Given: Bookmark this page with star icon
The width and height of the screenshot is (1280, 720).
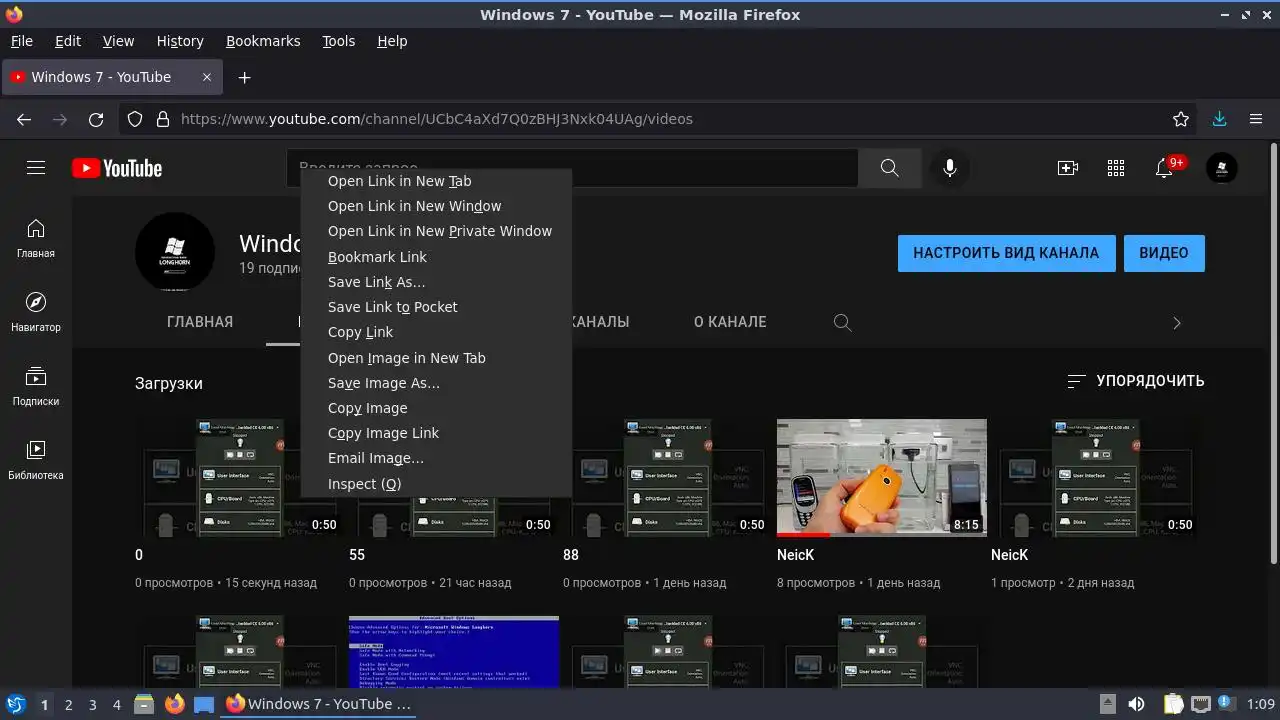Looking at the screenshot, I should (x=1181, y=119).
